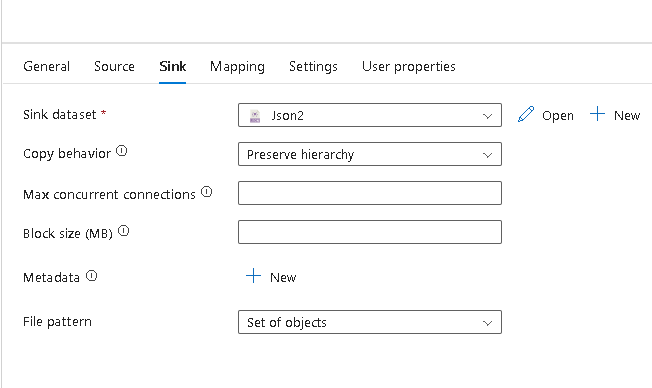The width and height of the screenshot is (652, 388).
Task: Click the Sink dataset label
Action: point(60,114)
